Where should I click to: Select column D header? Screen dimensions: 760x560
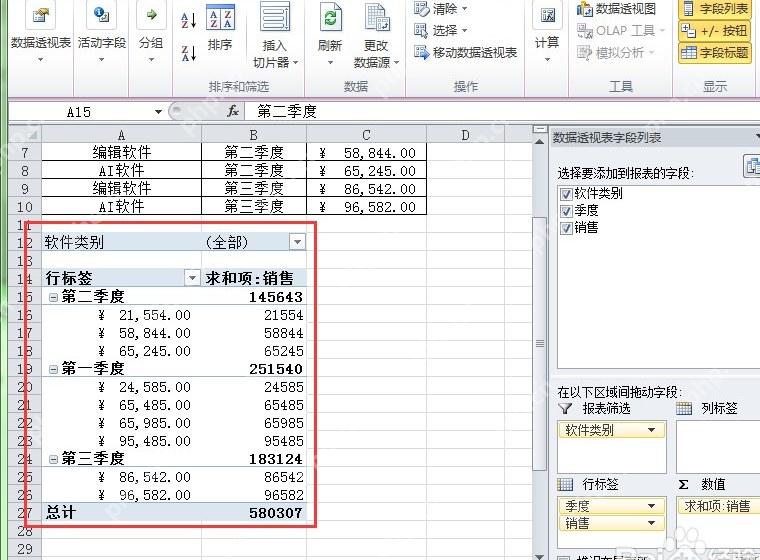tap(465, 134)
